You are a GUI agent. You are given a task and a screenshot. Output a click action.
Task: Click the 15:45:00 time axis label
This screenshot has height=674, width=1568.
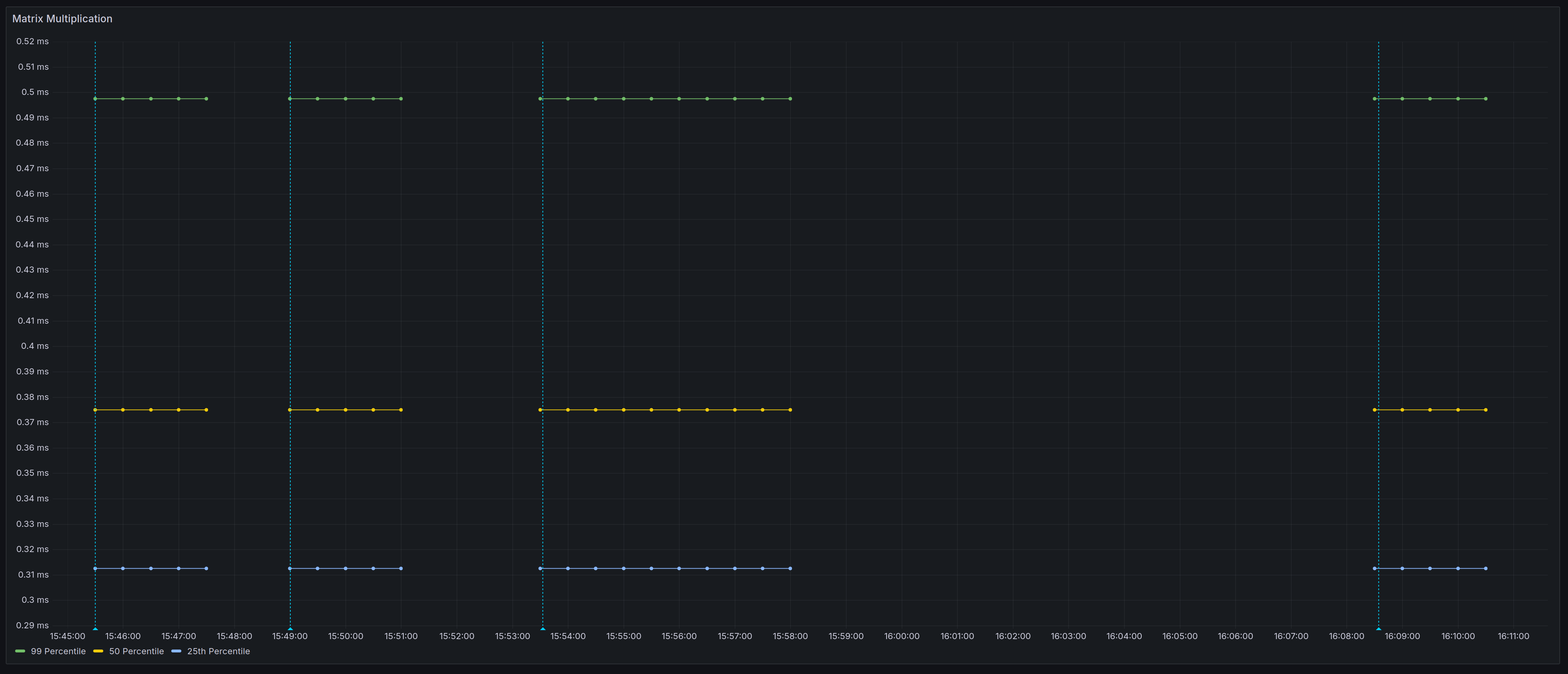(x=68, y=636)
